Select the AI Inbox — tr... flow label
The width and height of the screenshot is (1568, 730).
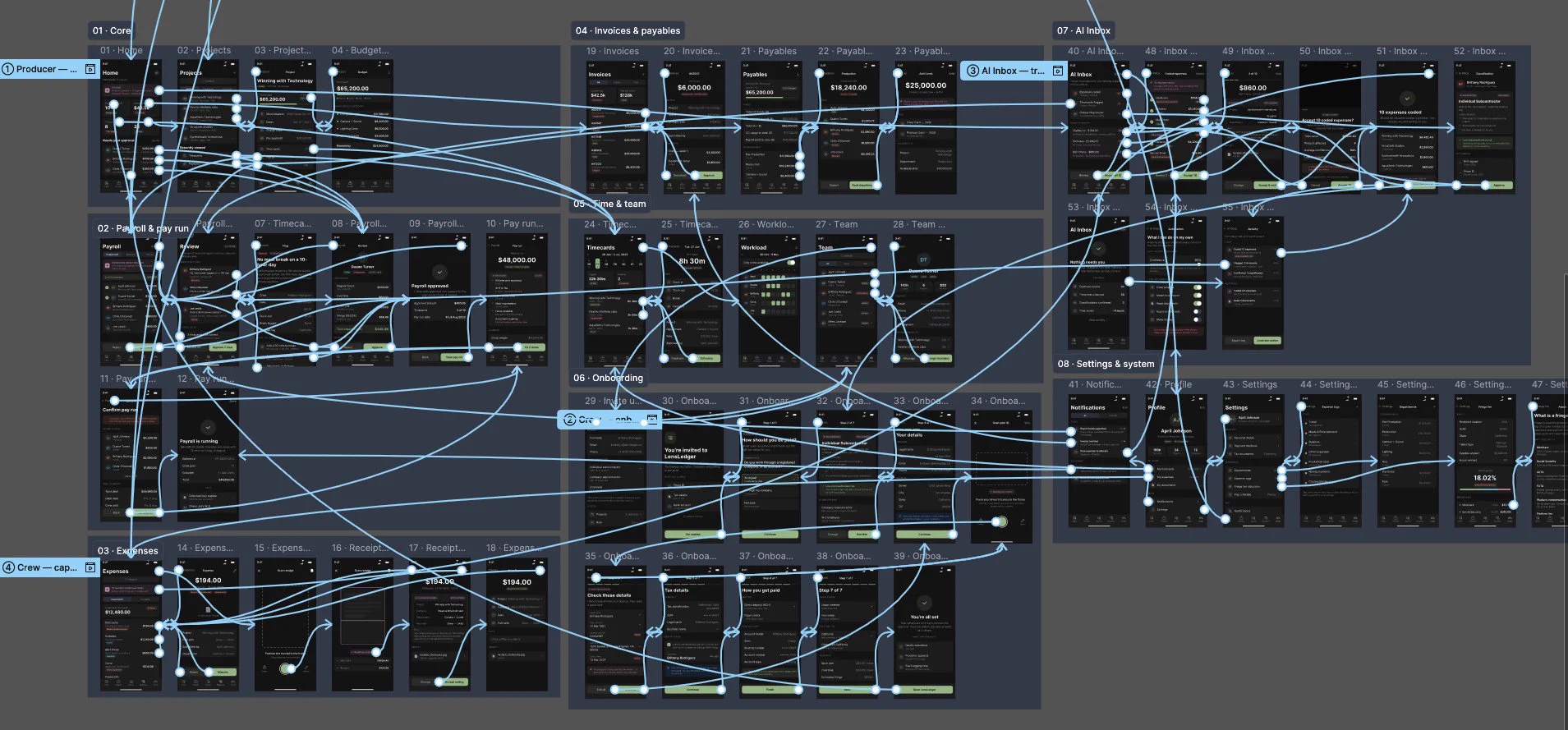point(1014,71)
